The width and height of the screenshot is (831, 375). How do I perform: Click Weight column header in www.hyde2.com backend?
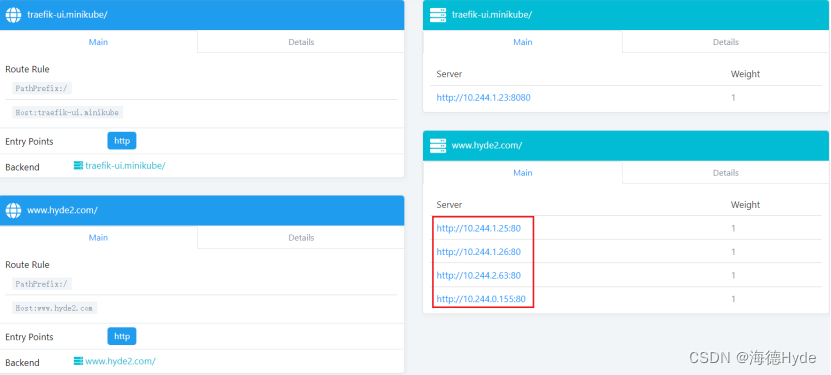click(x=745, y=205)
